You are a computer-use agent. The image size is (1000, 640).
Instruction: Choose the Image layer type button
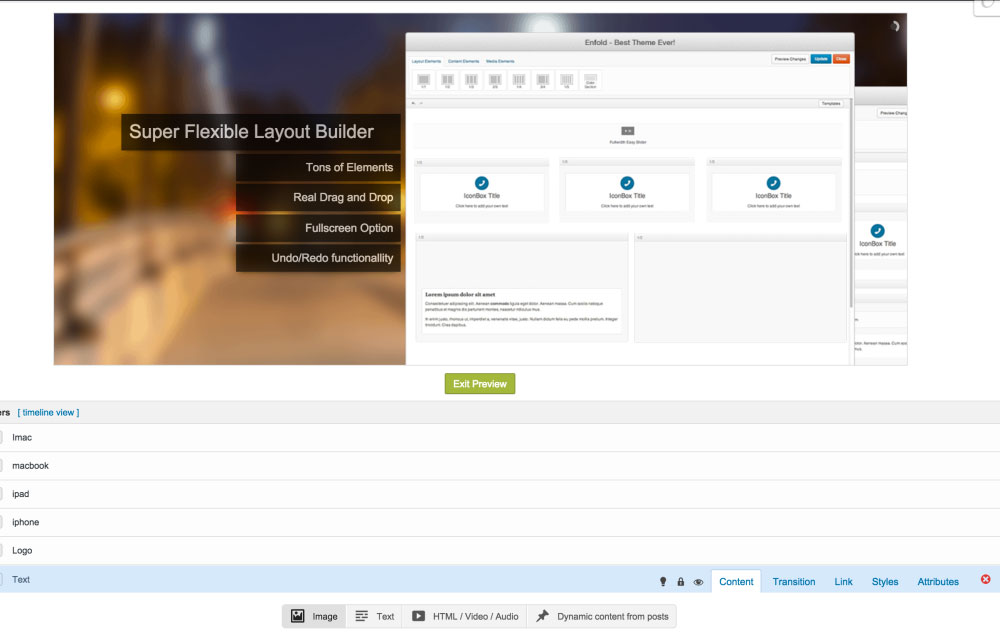pos(314,616)
